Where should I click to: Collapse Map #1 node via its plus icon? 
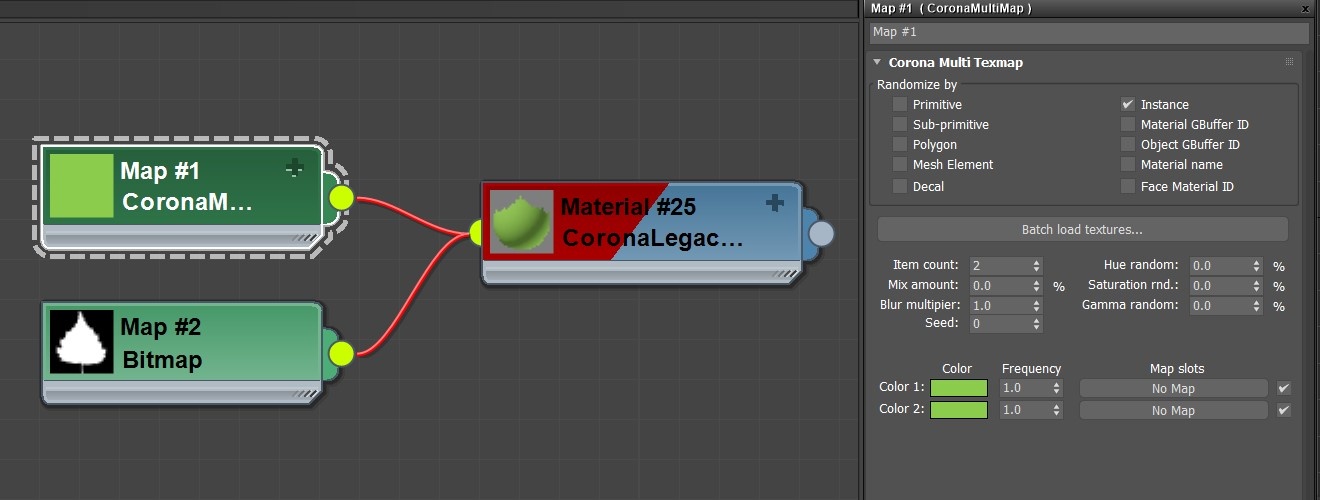(x=293, y=169)
